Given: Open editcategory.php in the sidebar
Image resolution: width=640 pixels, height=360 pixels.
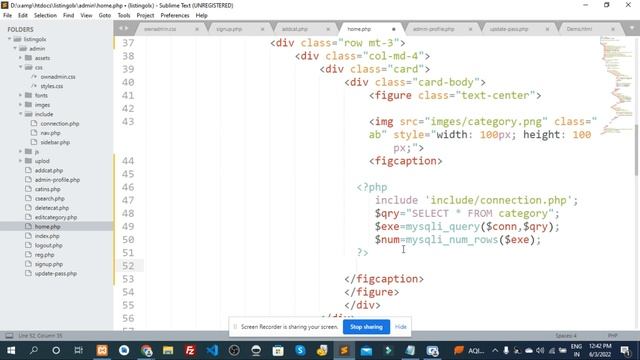Looking at the screenshot, I should click(x=56, y=218).
